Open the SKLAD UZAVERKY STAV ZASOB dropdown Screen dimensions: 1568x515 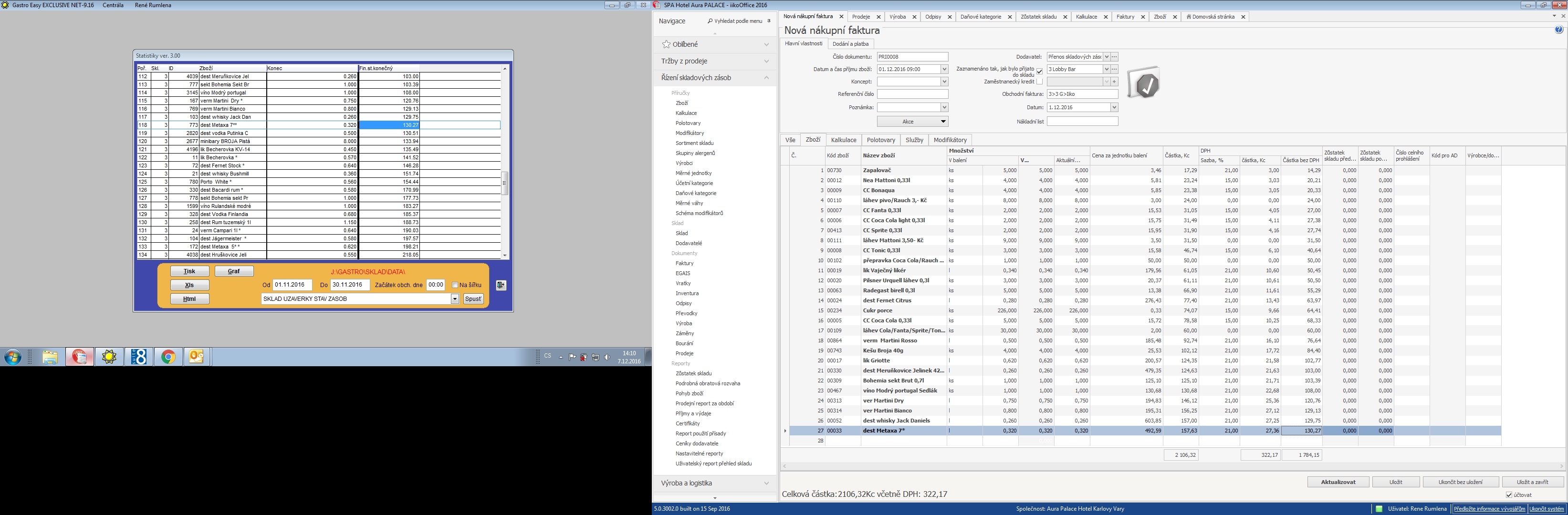click(x=455, y=299)
